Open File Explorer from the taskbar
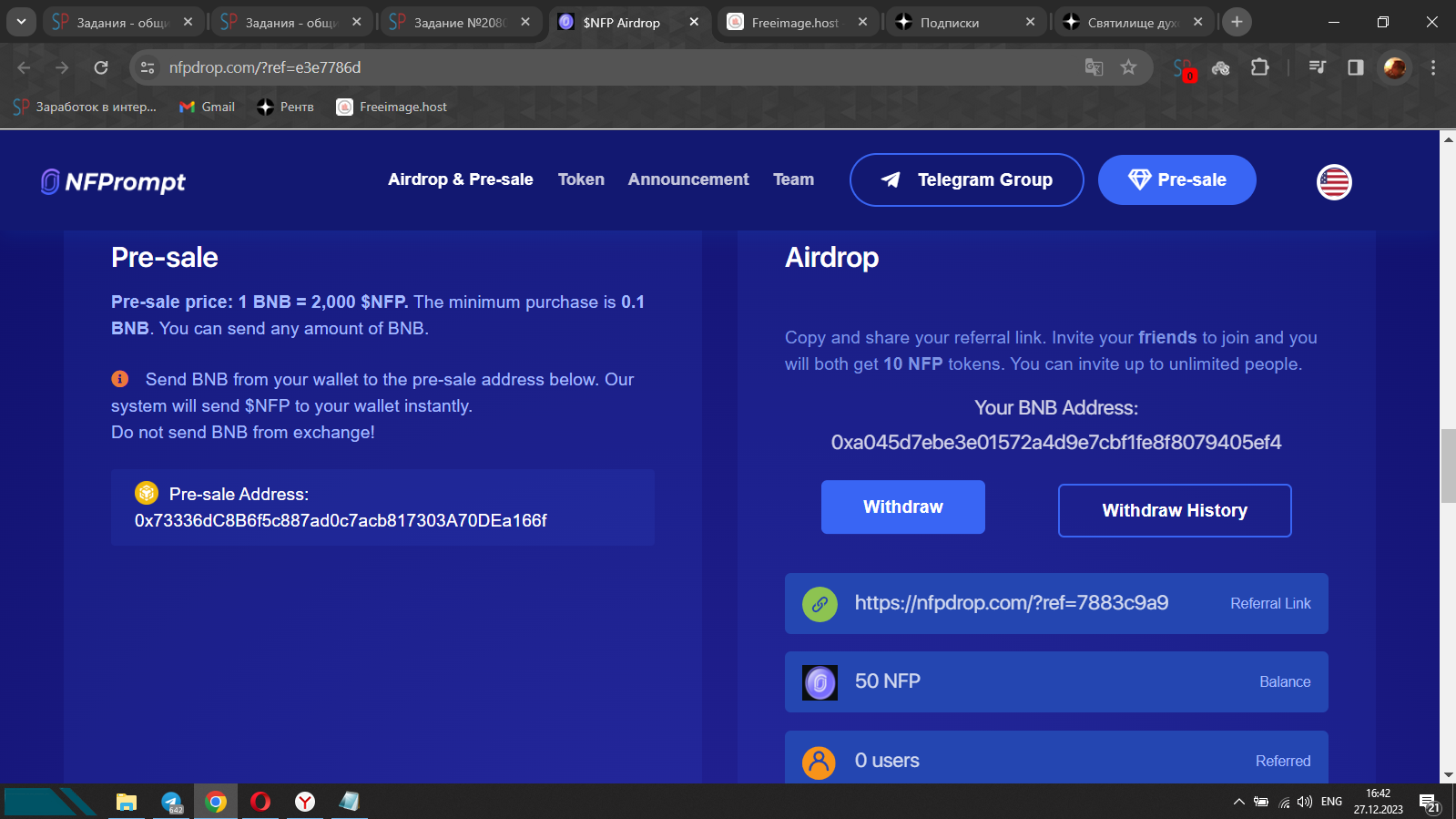This screenshot has width=1456, height=819. [x=126, y=802]
